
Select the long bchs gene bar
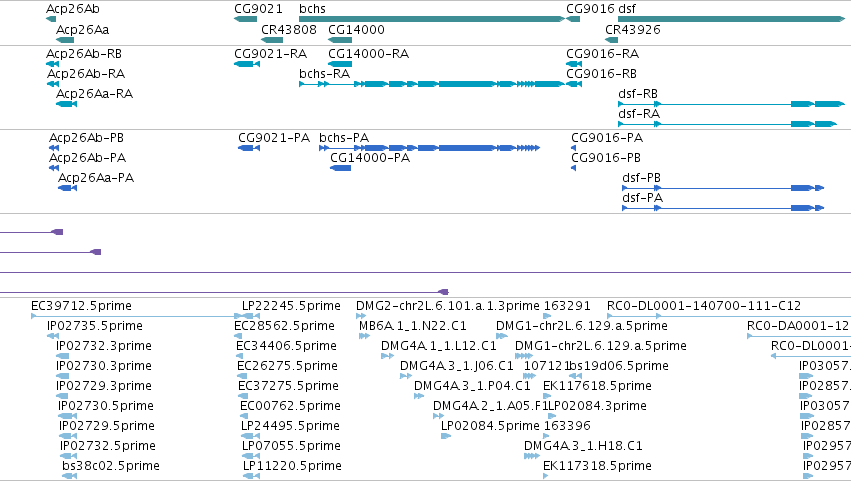click(x=431, y=19)
